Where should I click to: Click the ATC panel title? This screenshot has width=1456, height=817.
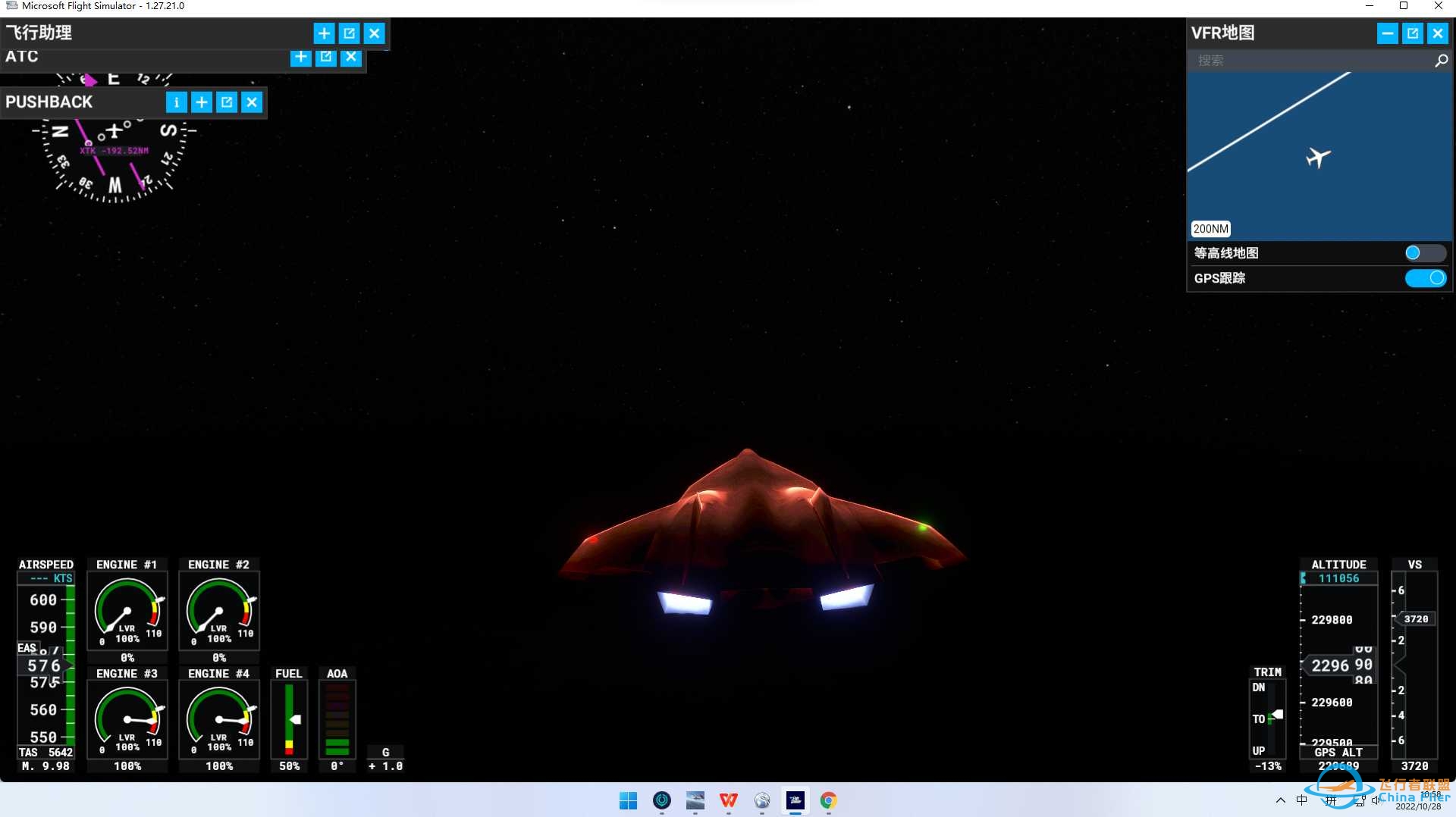coord(21,57)
